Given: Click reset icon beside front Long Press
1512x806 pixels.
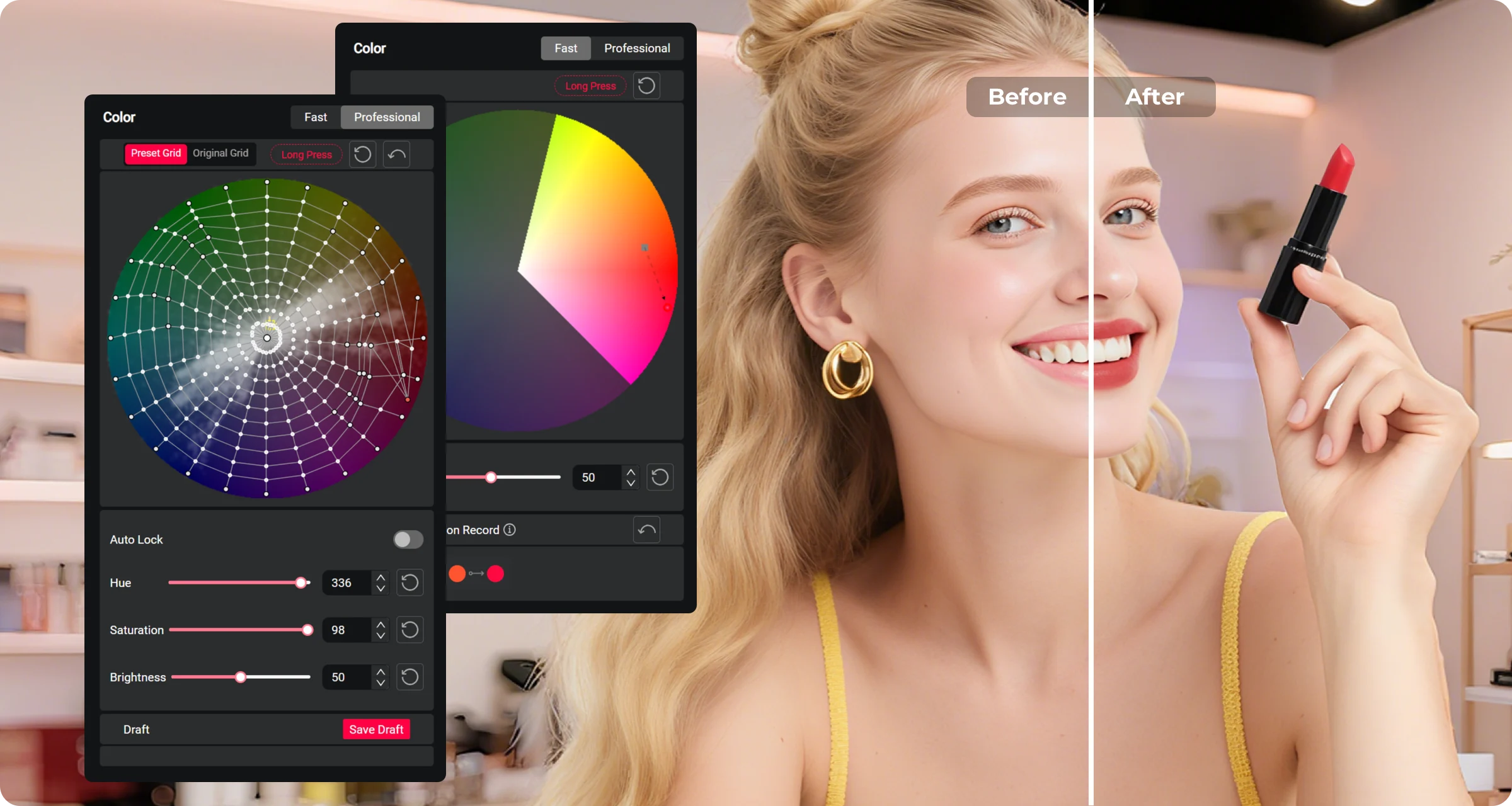Looking at the screenshot, I should tap(363, 154).
